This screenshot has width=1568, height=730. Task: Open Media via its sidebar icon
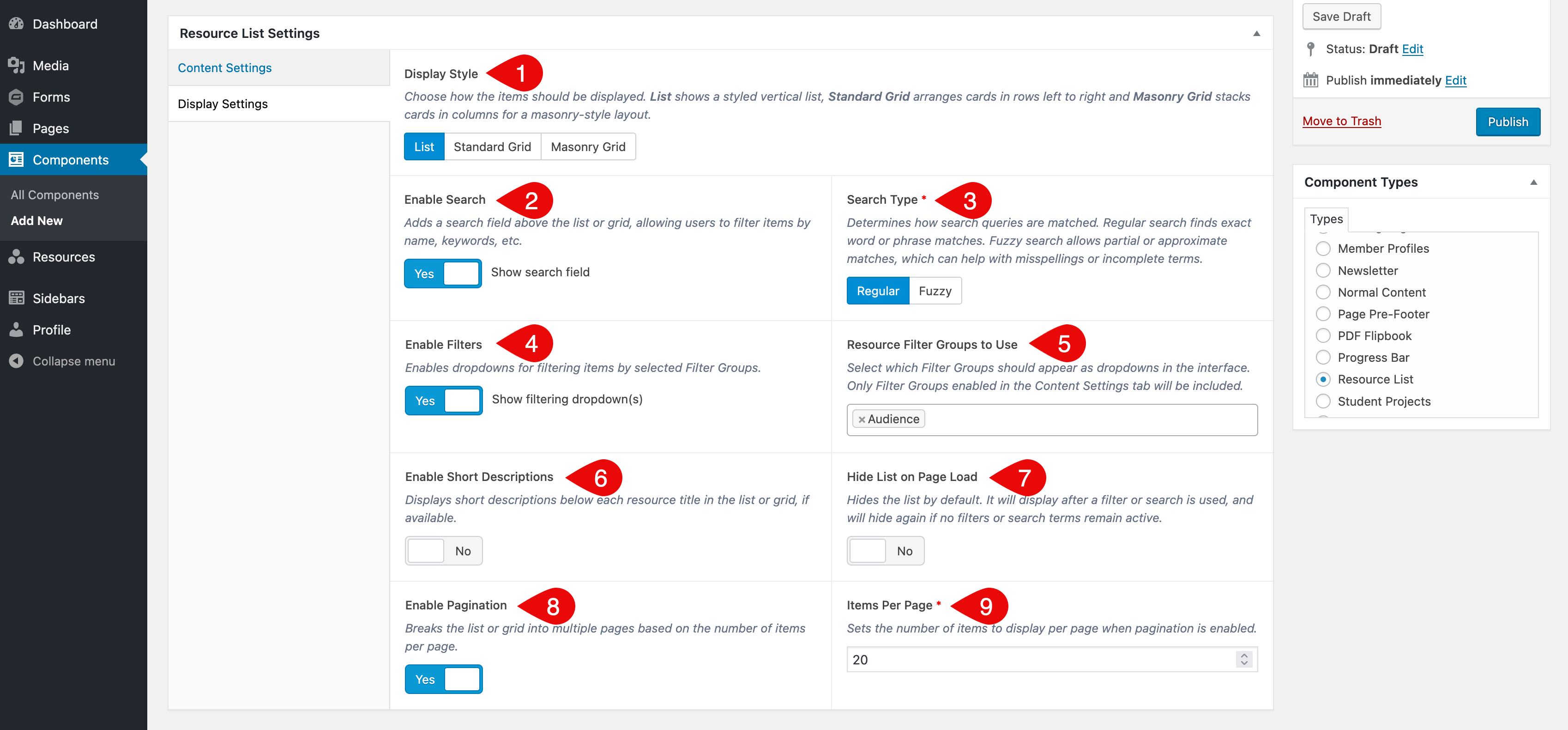[x=17, y=65]
